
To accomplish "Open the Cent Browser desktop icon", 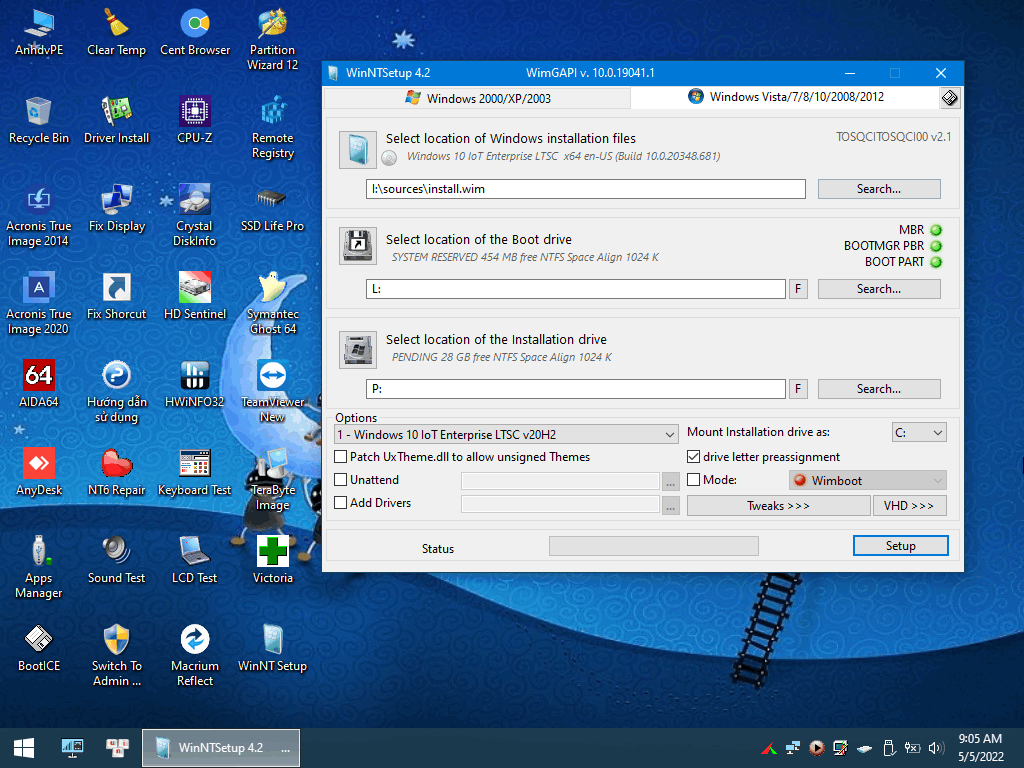I will (x=195, y=33).
